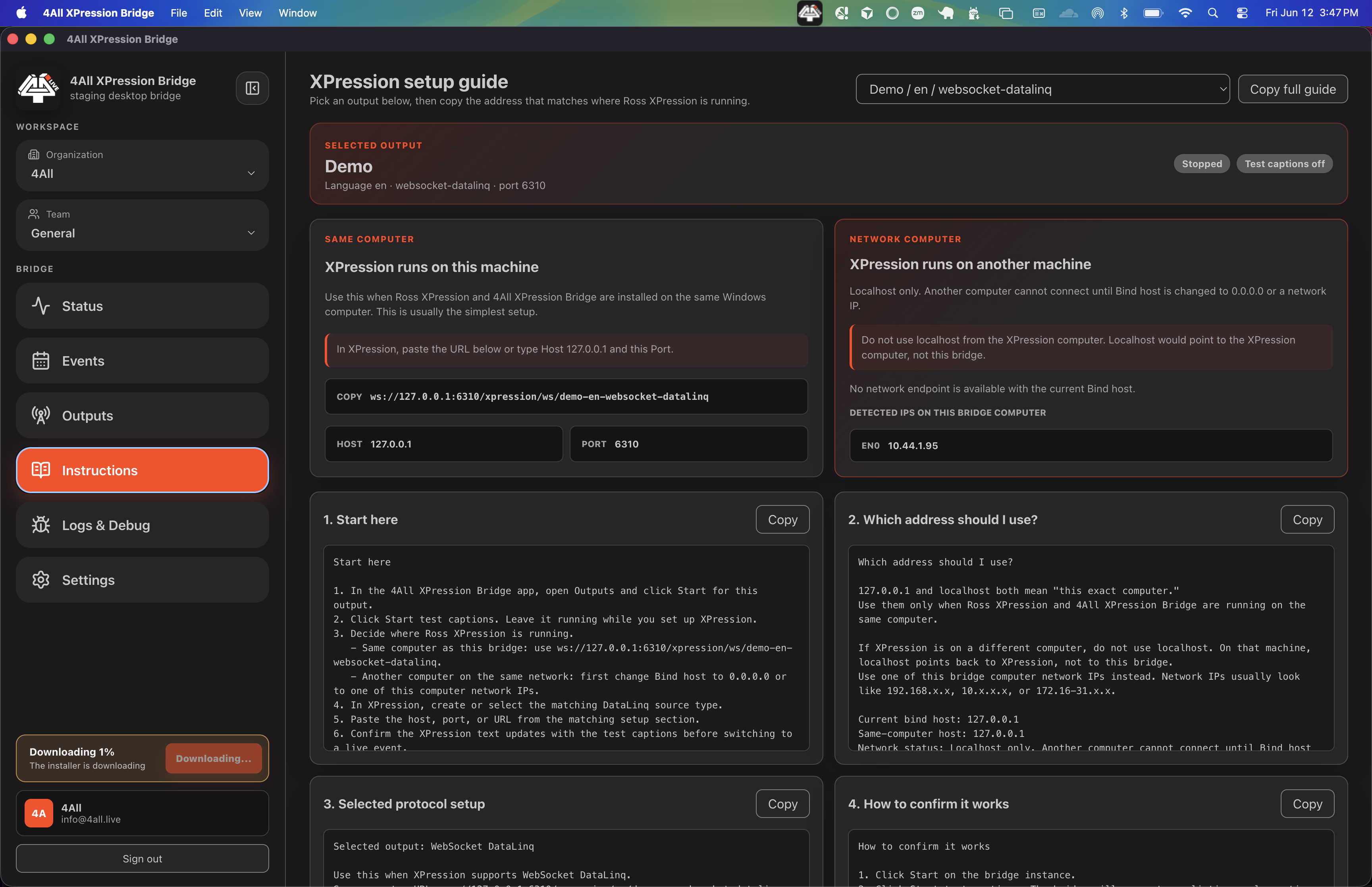Open the Wi-Fi status menu

pyautogui.click(x=1185, y=13)
